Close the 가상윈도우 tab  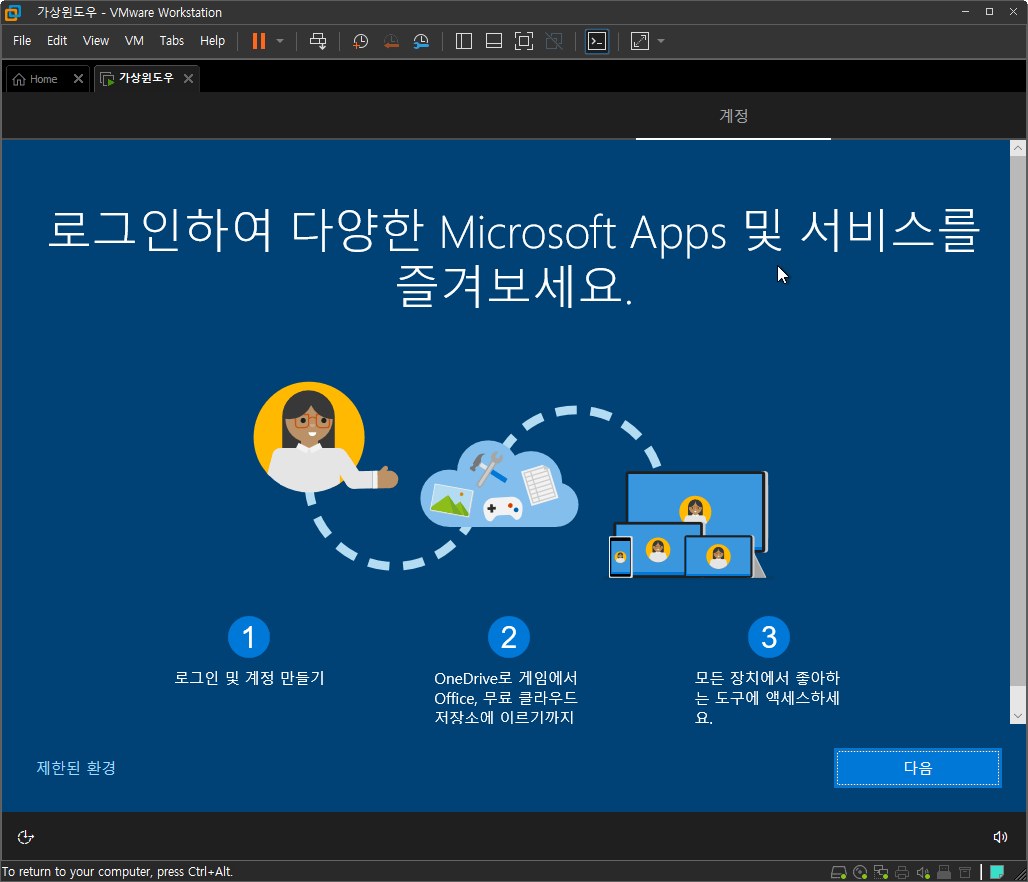(x=188, y=79)
